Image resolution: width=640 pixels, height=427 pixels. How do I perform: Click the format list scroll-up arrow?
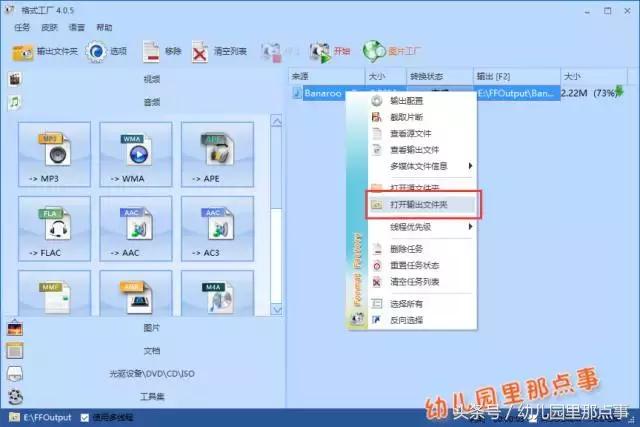pyautogui.click(x=276, y=121)
